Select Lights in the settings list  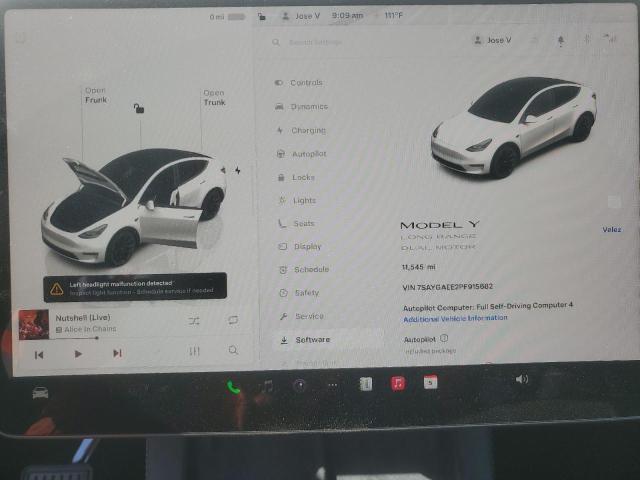click(298, 200)
